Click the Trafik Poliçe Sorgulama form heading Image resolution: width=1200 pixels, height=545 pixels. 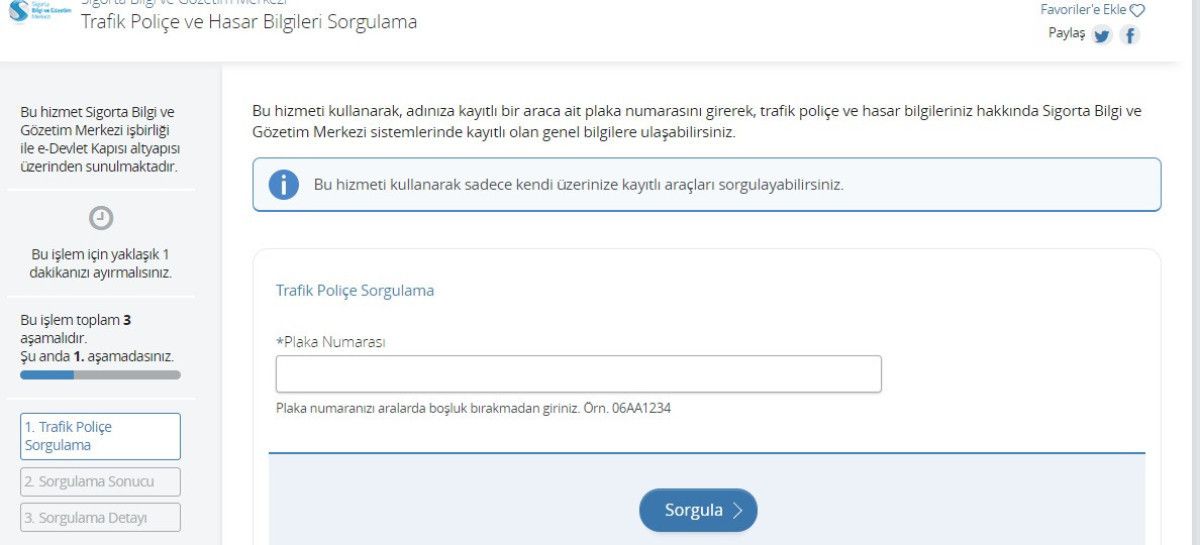point(355,291)
